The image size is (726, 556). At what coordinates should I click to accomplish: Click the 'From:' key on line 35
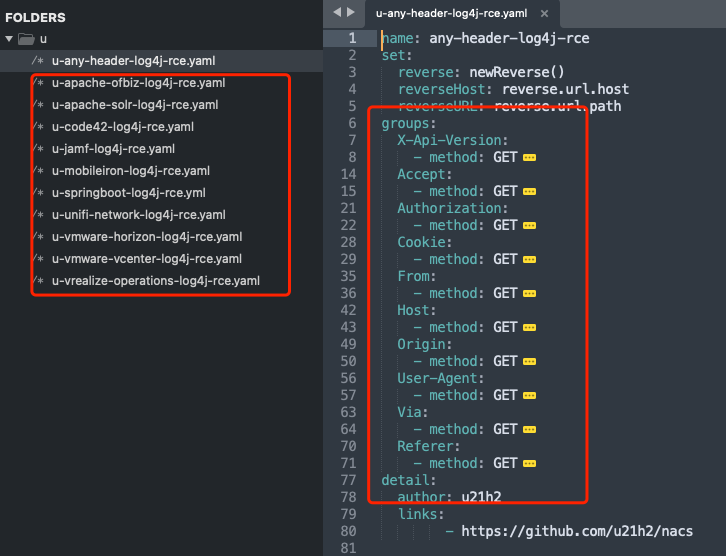click(x=417, y=276)
